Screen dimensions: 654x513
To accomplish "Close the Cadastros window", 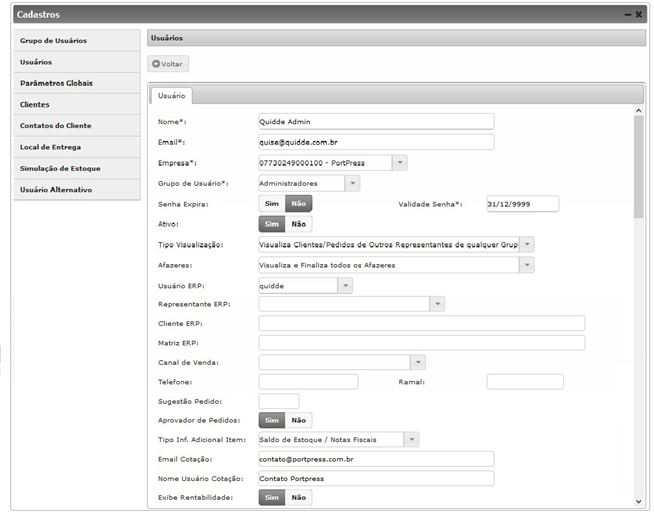I will (x=639, y=15).
